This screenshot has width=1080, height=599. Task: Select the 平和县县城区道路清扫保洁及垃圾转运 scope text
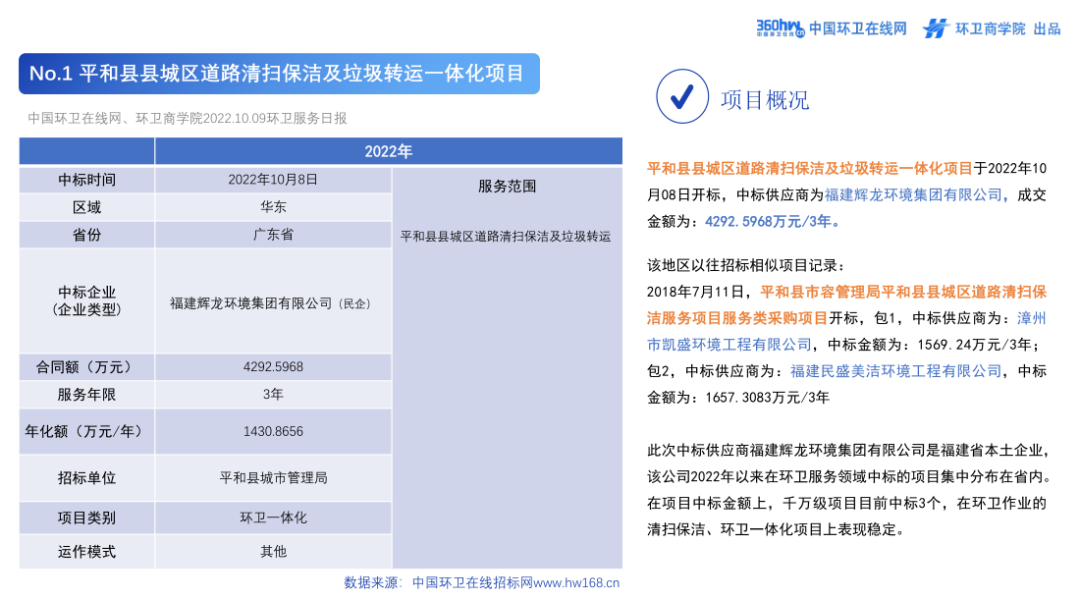[506, 237]
